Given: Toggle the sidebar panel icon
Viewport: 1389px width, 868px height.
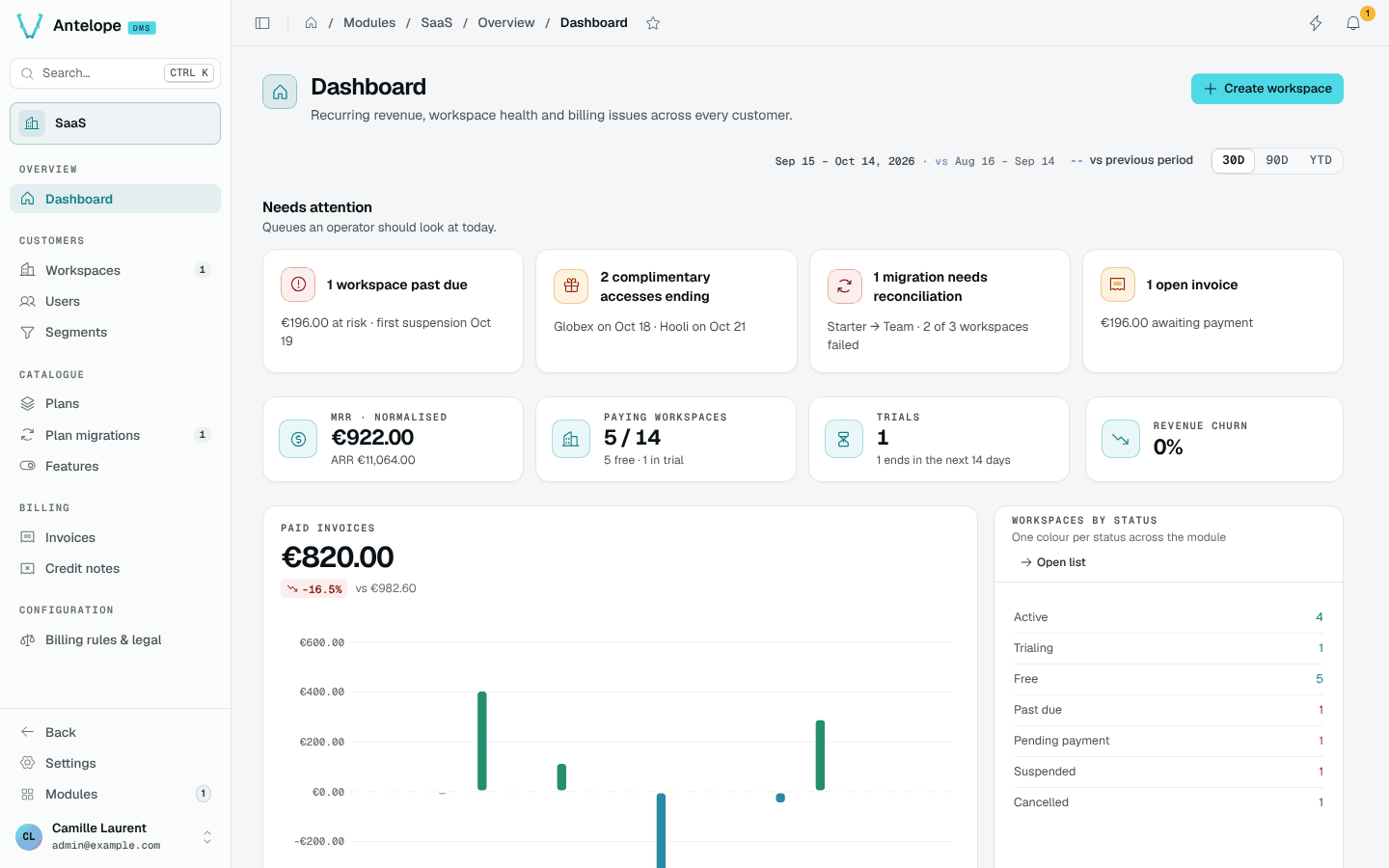Looking at the screenshot, I should [262, 23].
